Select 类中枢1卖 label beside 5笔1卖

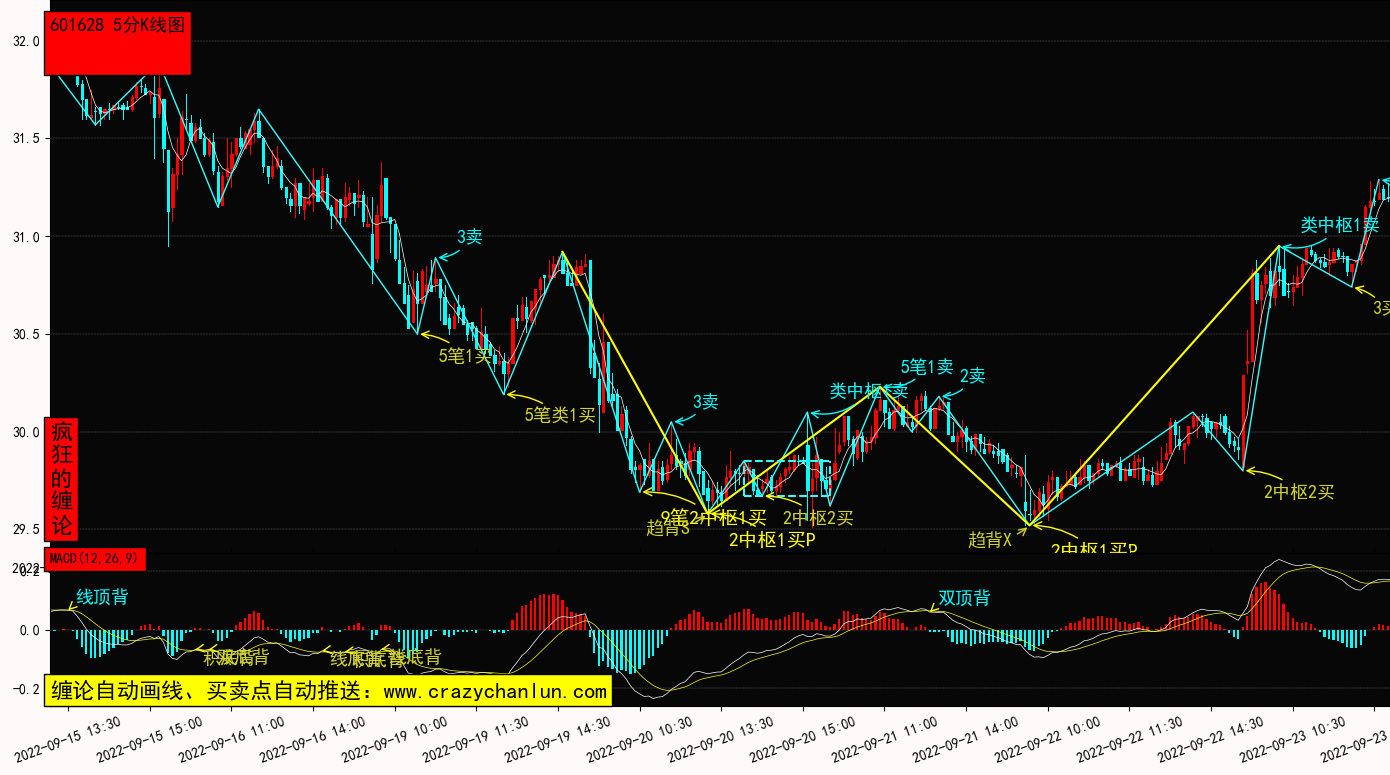869,390
